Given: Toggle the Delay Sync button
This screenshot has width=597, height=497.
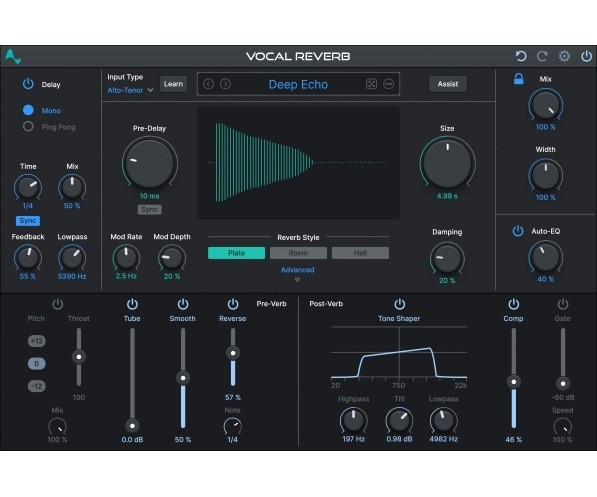Looking at the screenshot, I should (28, 221).
